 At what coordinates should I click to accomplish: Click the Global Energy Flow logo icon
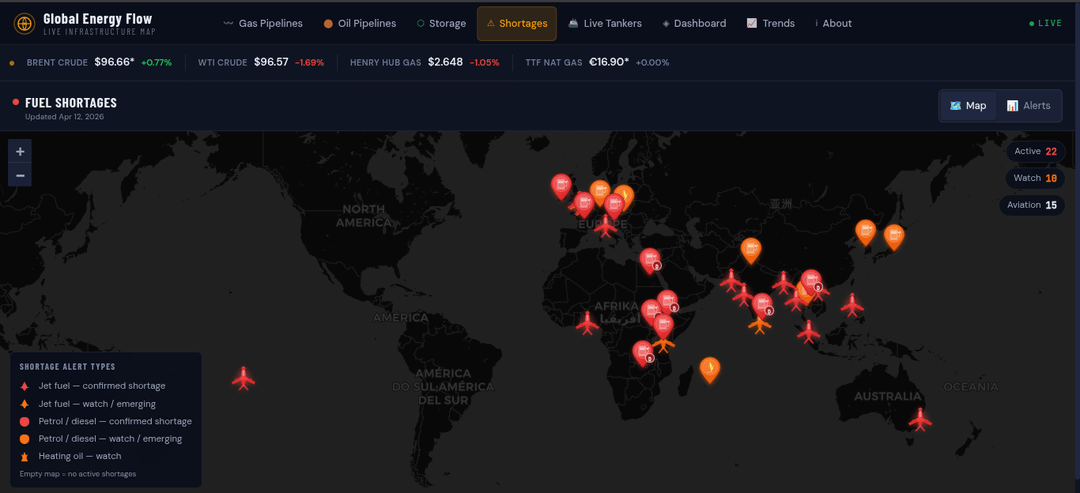pos(24,23)
